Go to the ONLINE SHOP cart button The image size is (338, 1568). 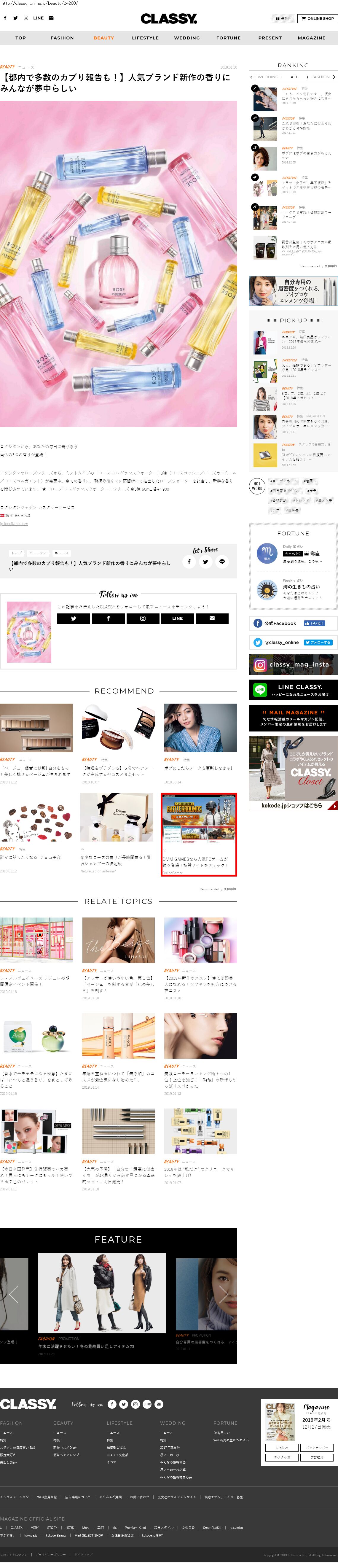tap(317, 19)
